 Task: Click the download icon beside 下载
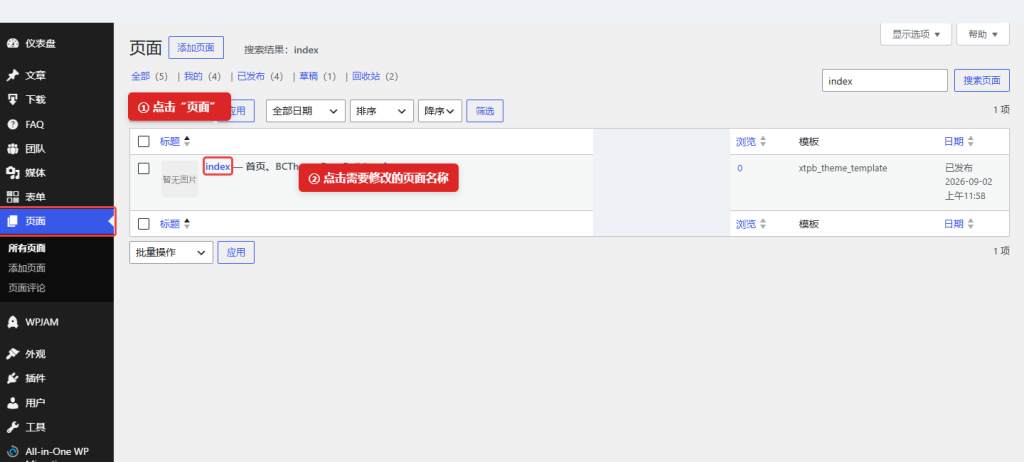[12, 100]
